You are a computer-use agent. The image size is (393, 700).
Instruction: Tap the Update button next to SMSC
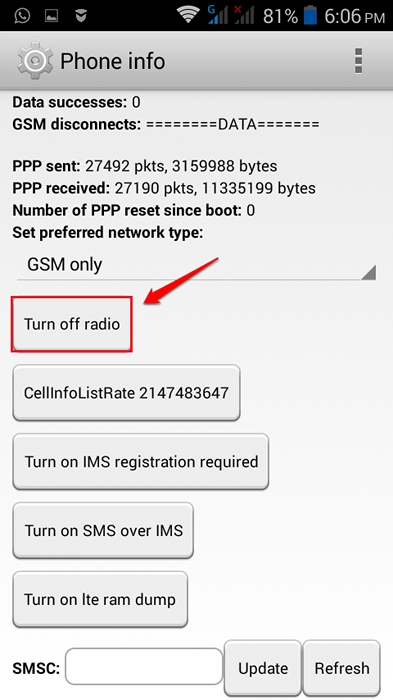pyautogui.click(x=263, y=668)
